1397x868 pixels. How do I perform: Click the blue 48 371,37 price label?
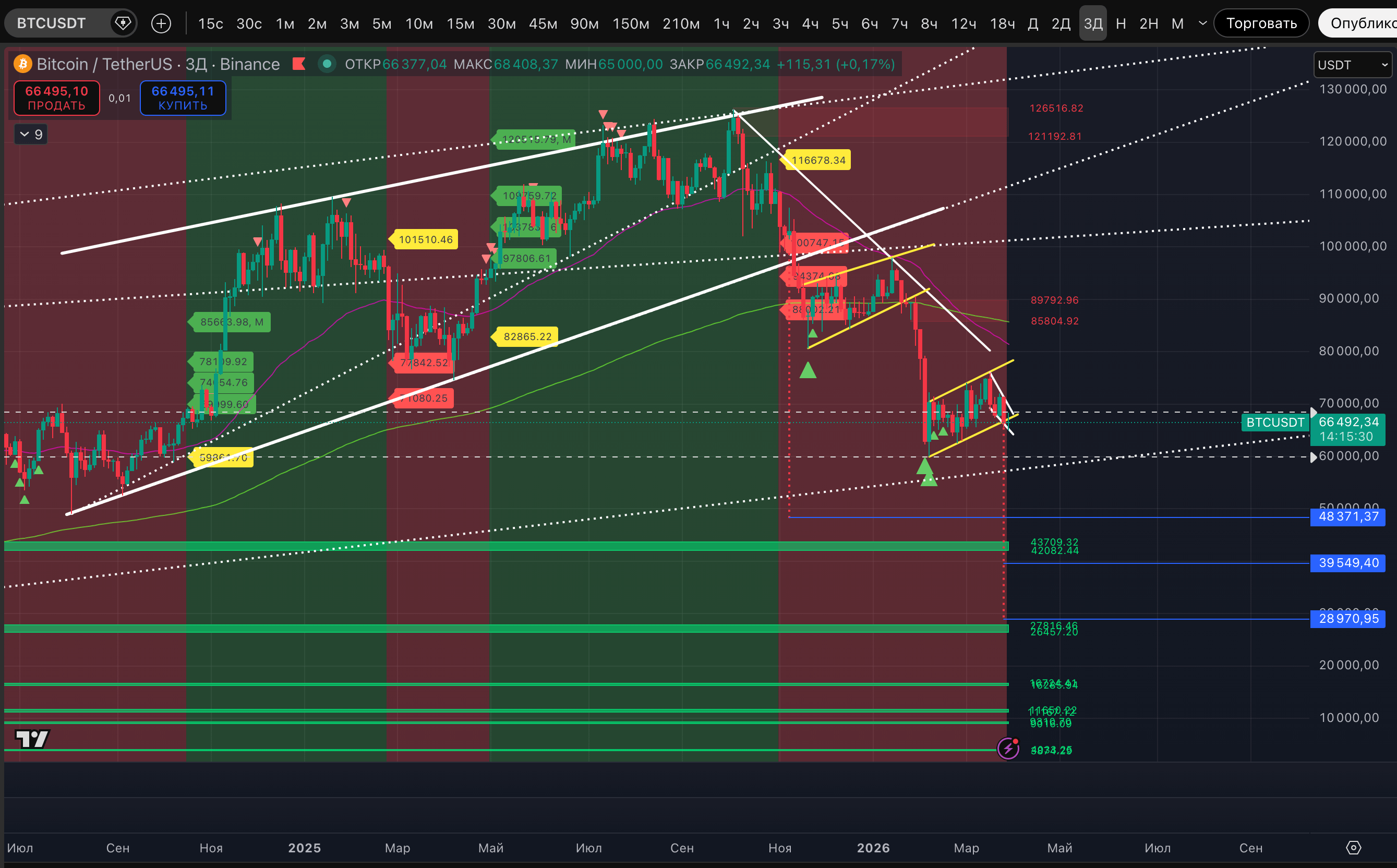click(x=1347, y=516)
